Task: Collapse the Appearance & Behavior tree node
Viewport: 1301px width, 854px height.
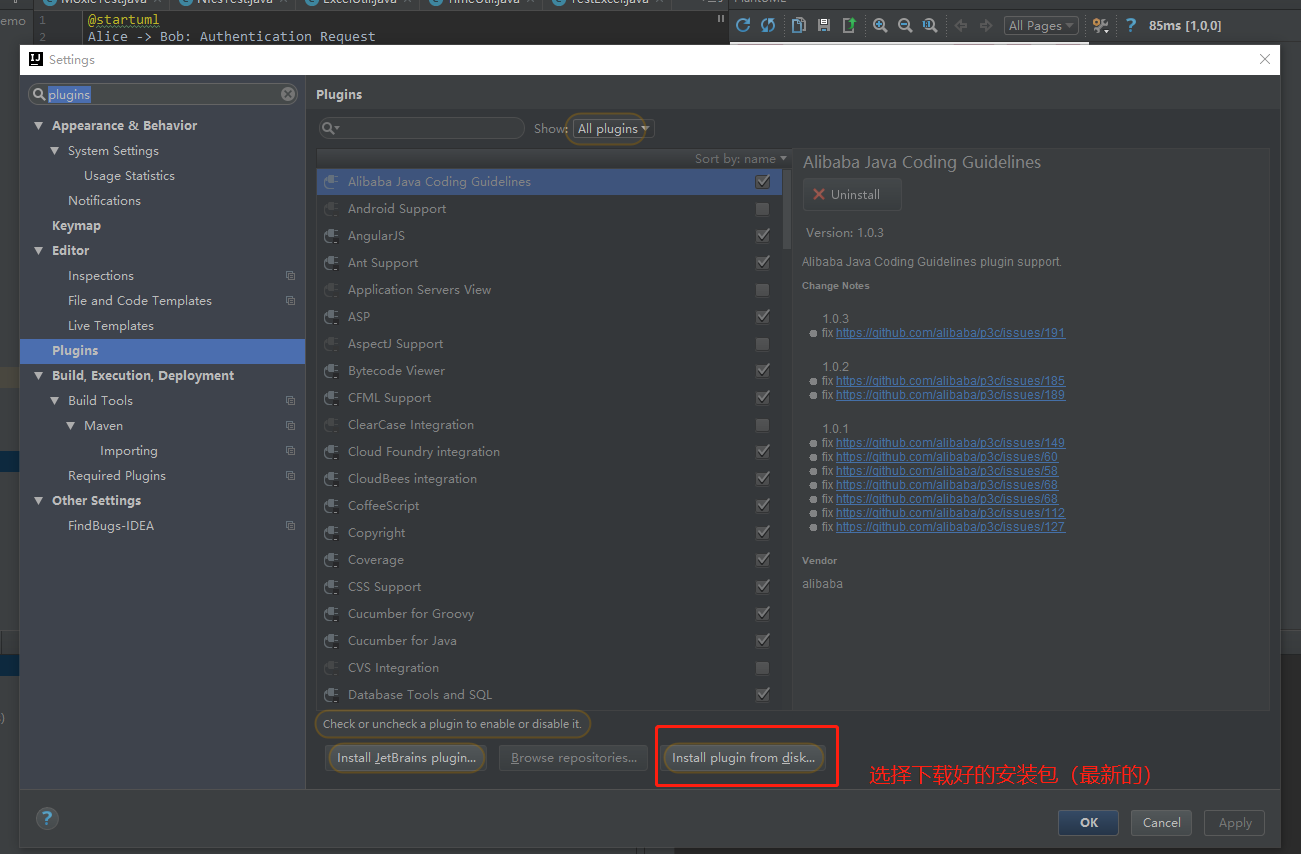Action: pos(39,126)
